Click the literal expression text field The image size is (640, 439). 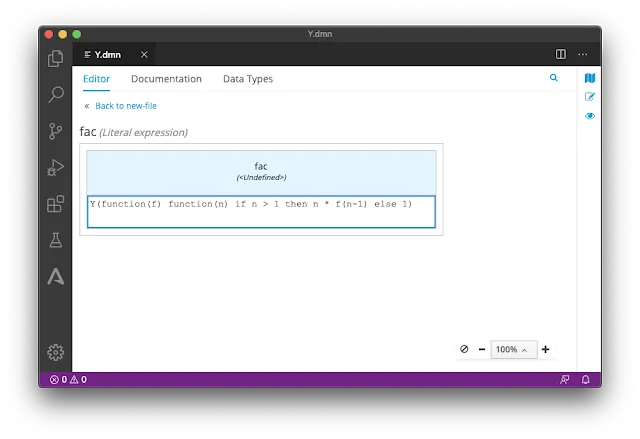tap(261, 212)
